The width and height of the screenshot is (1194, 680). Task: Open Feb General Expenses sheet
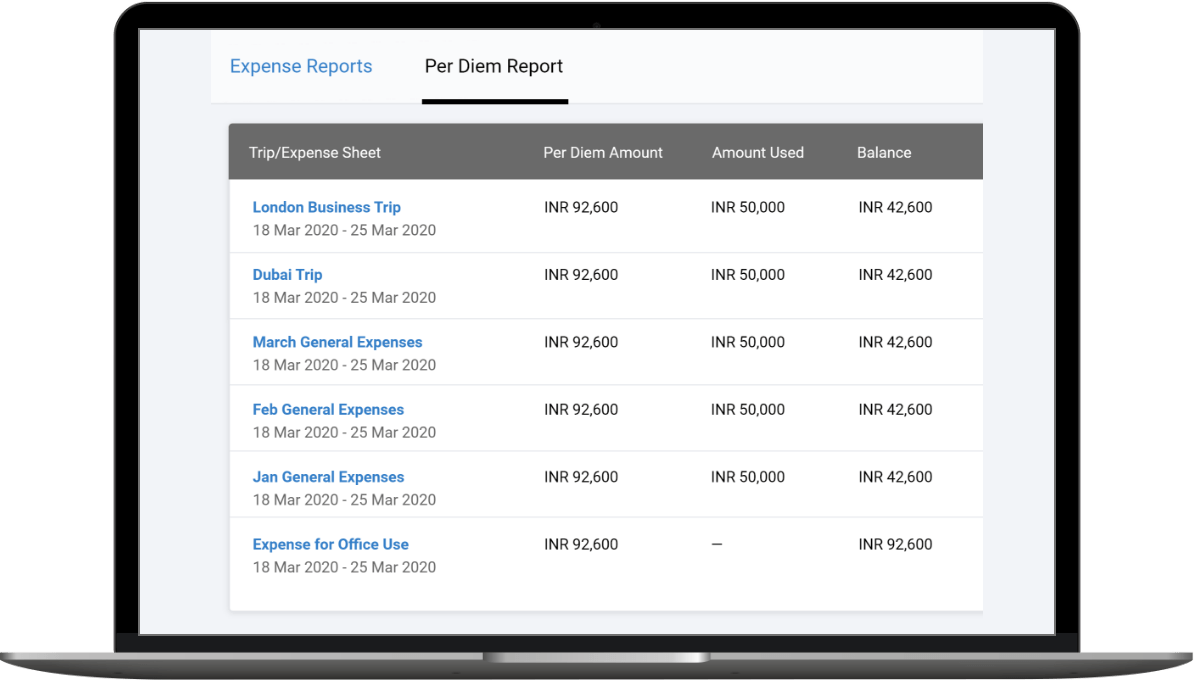[x=328, y=410]
